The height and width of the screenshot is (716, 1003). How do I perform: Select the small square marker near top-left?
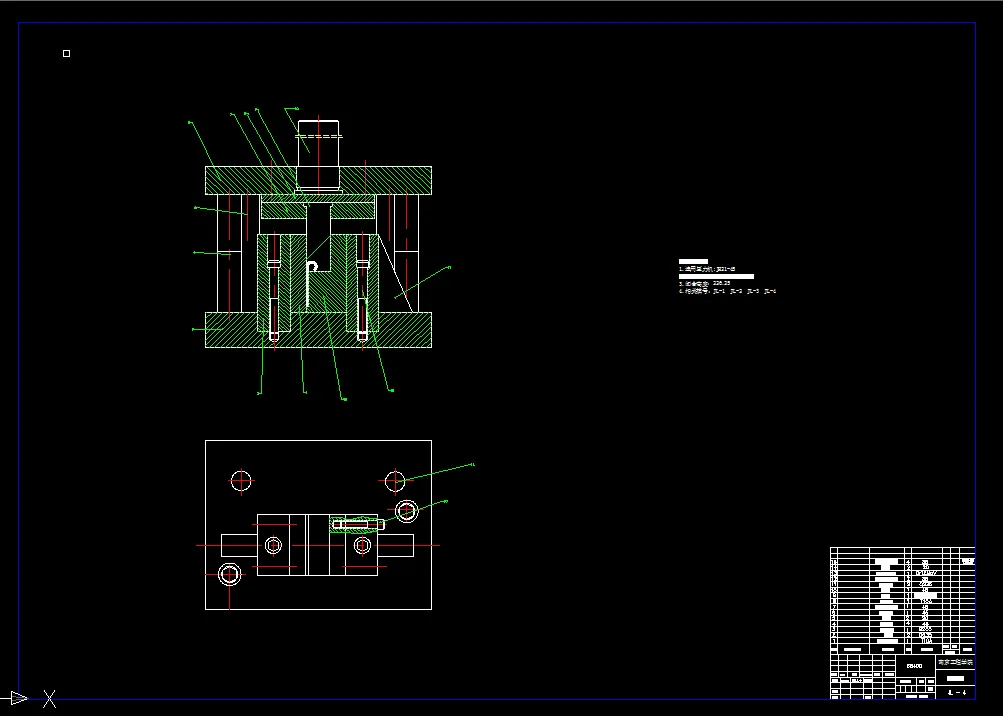click(x=67, y=54)
